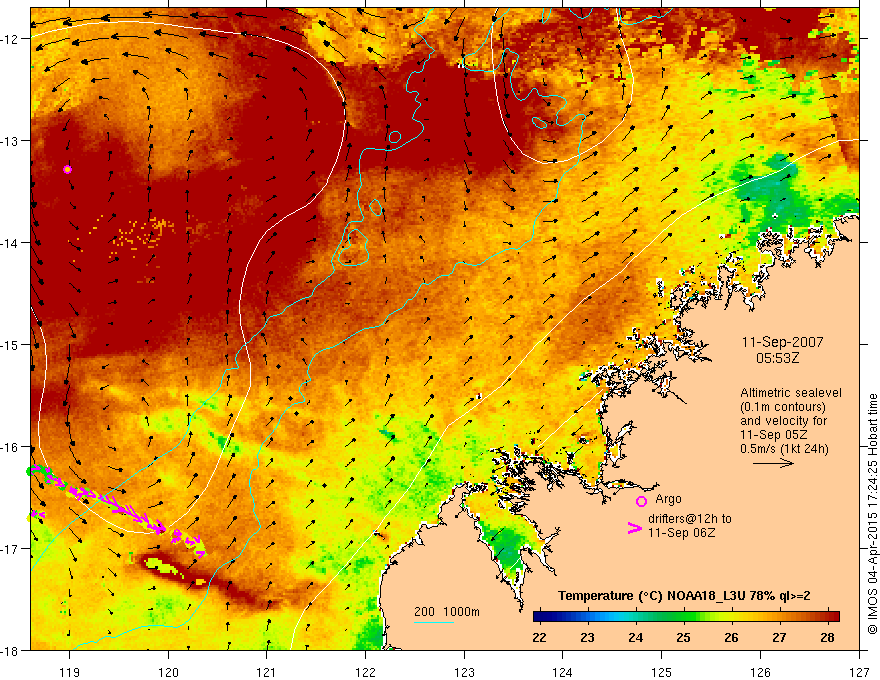Click the '05:53Z' time label
880x680 pixels.
click(x=777, y=358)
